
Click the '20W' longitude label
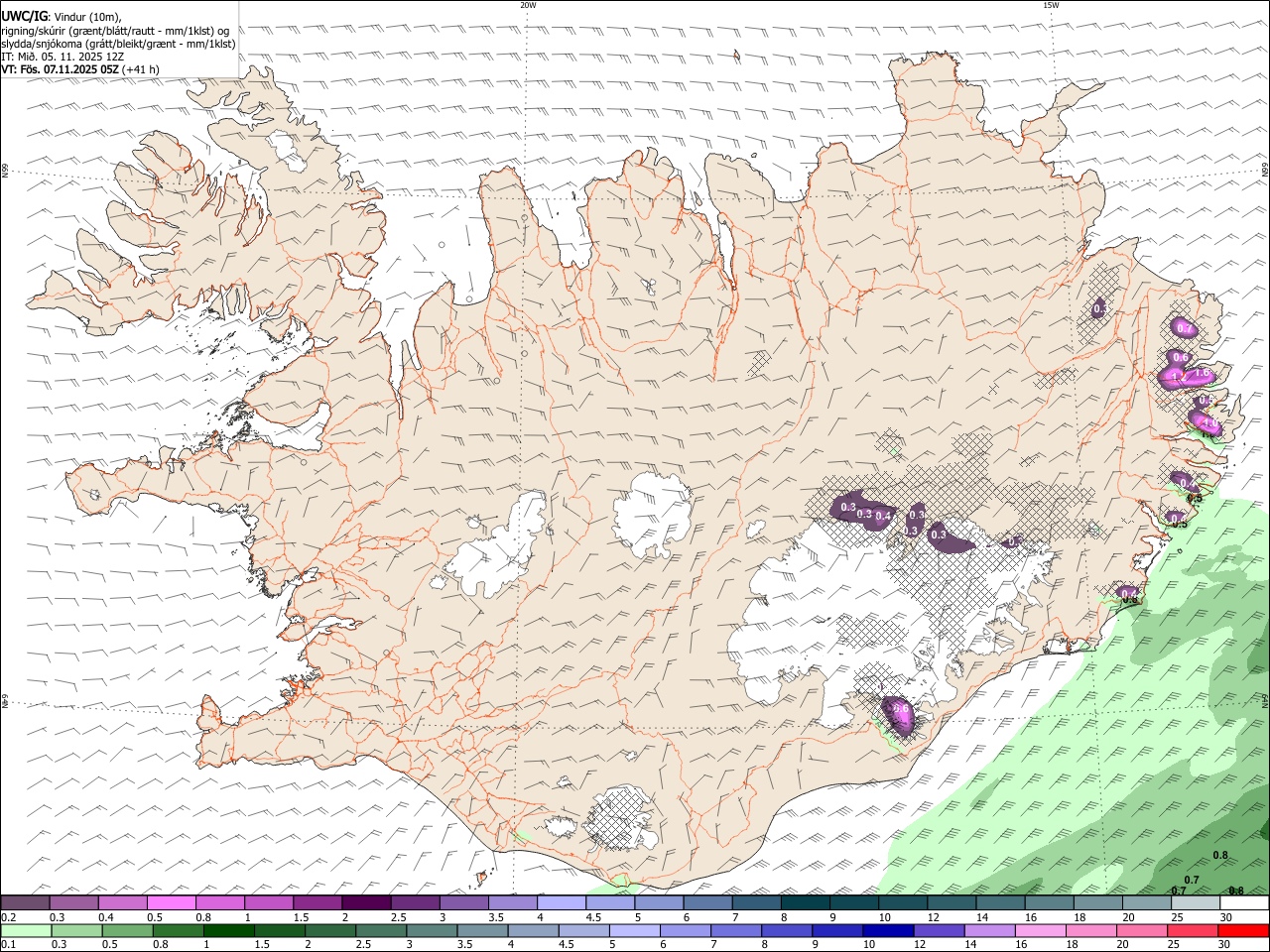(x=529, y=5)
